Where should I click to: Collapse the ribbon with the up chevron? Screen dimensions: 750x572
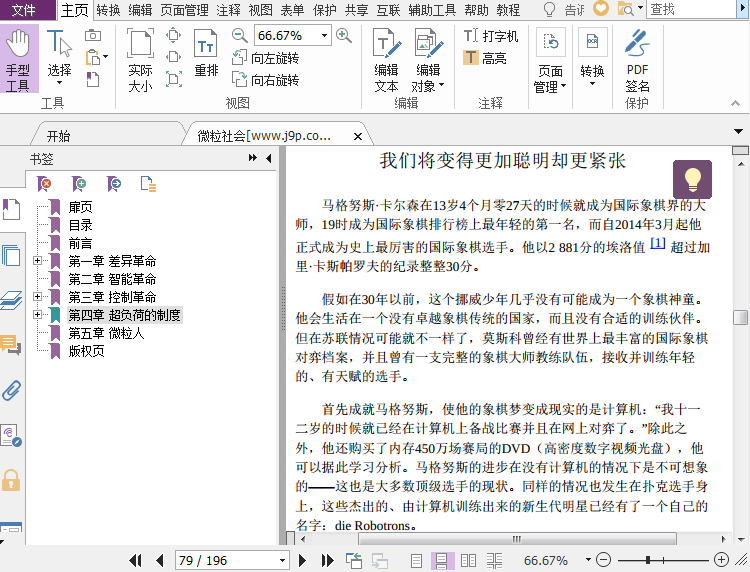735,103
